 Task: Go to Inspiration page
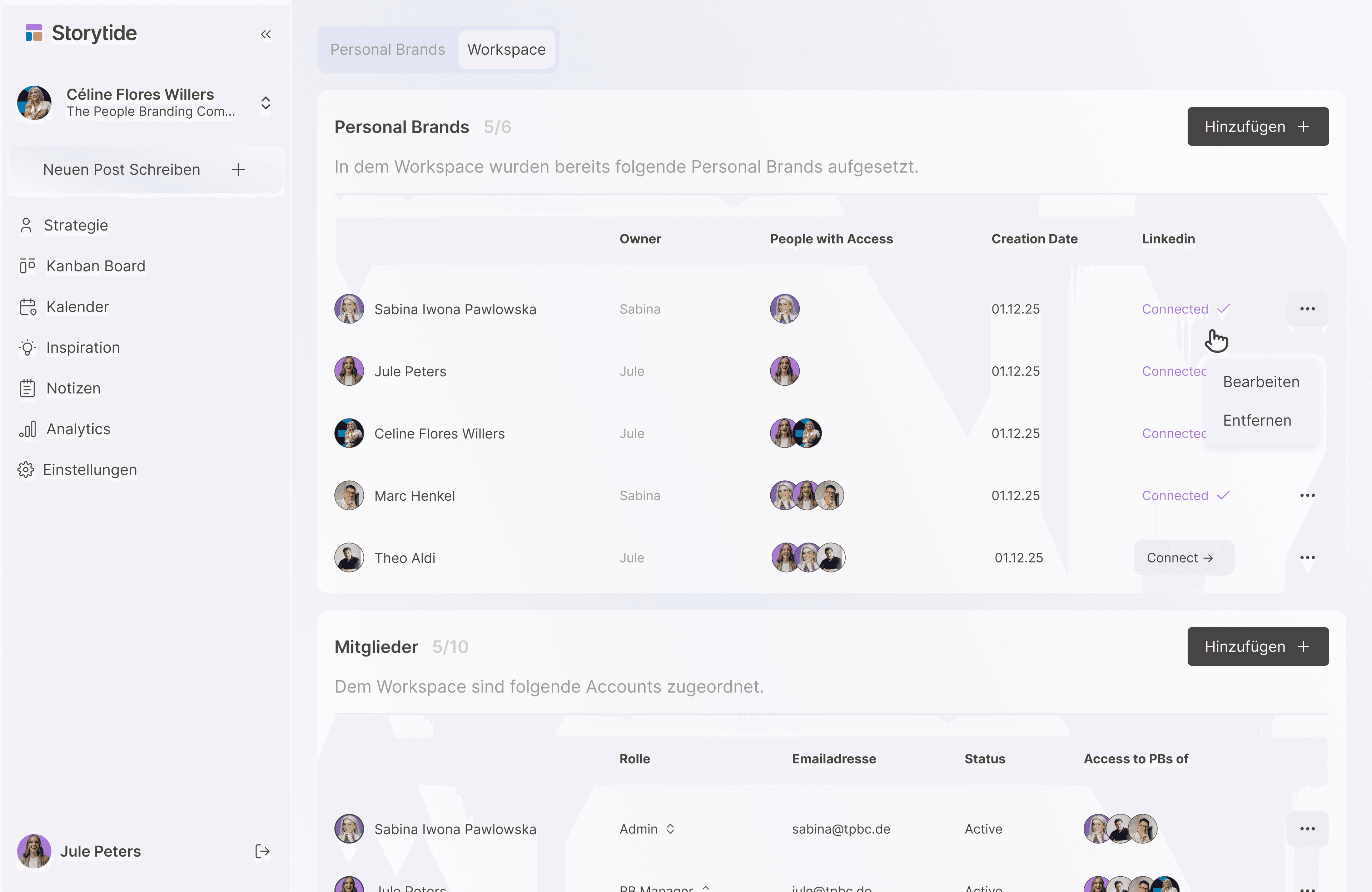[x=83, y=348]
